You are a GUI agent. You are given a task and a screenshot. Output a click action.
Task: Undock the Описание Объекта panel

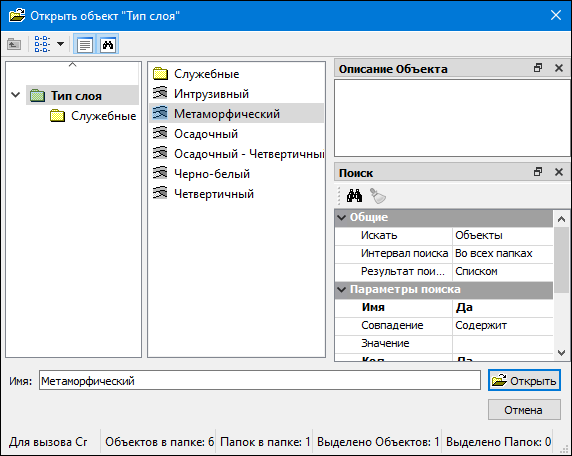pos(538,68)
